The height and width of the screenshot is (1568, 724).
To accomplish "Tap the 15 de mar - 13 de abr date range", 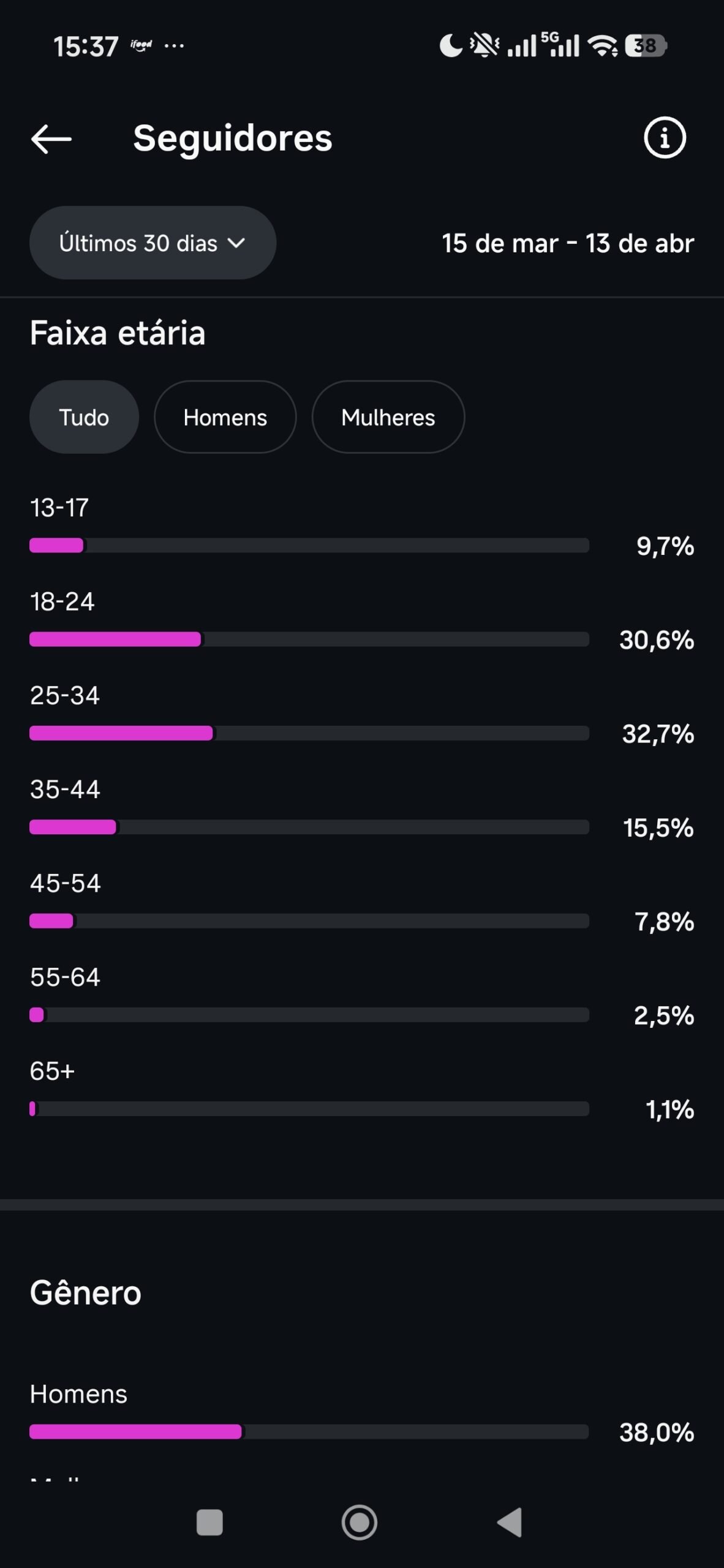I will 568,243.
